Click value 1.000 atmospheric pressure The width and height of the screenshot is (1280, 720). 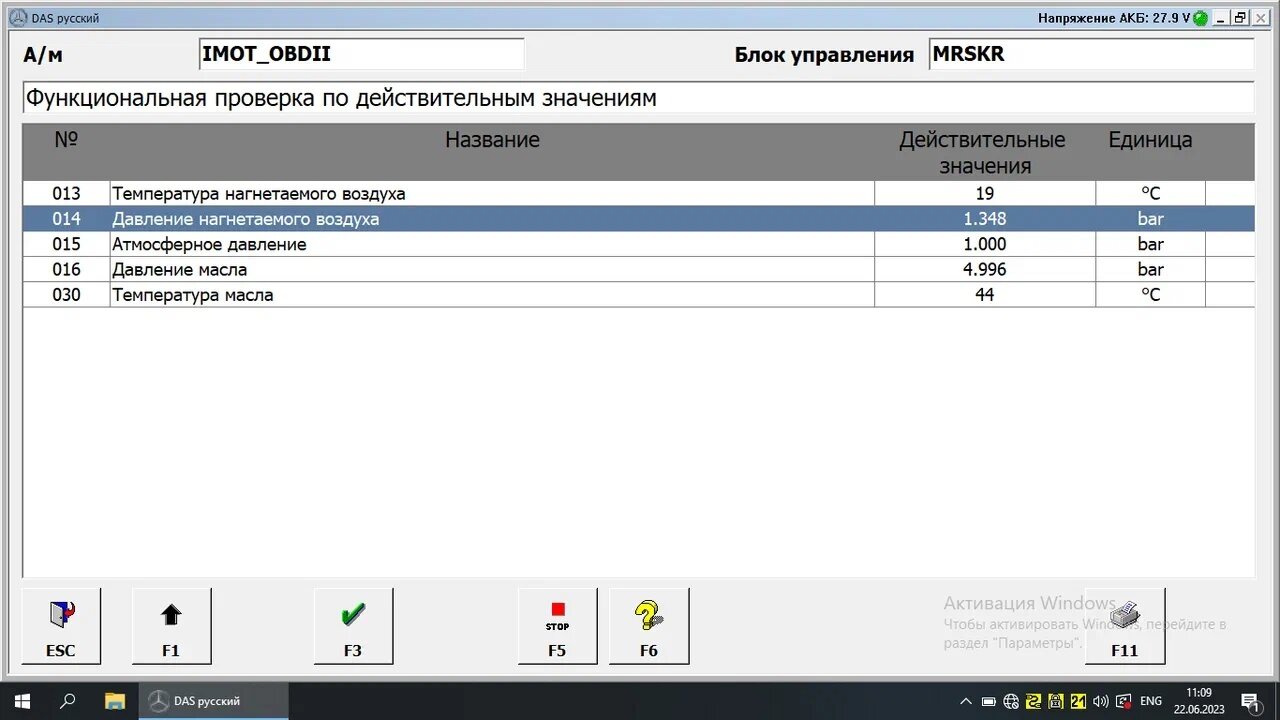tap(985, 244)
